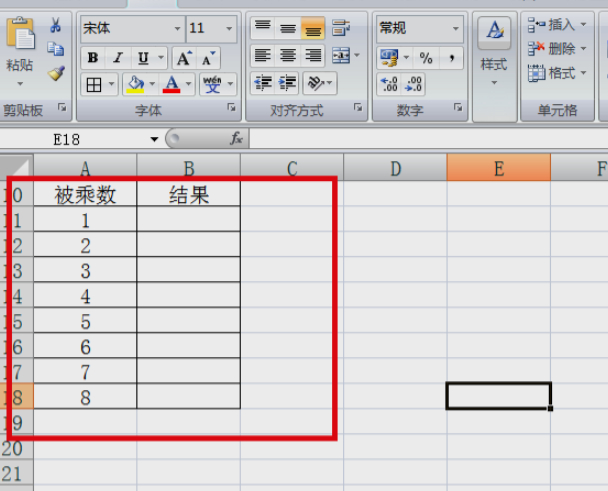This screenshot has width=608, height=491.
Task: Align text right
Action: (313, 55)
